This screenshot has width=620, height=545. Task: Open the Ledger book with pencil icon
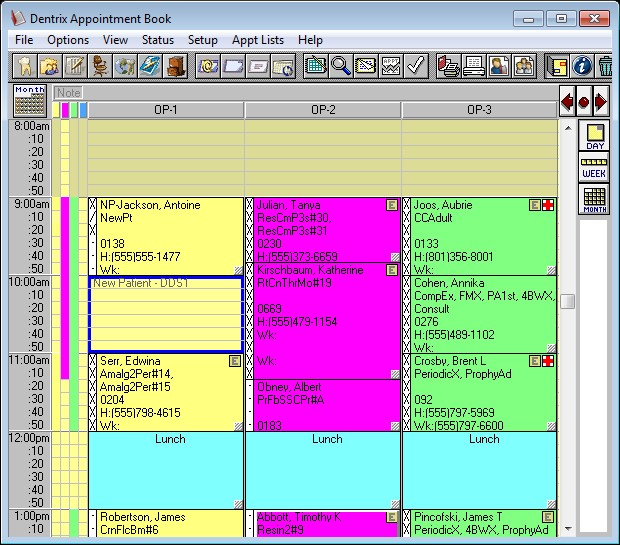(75, 66)
